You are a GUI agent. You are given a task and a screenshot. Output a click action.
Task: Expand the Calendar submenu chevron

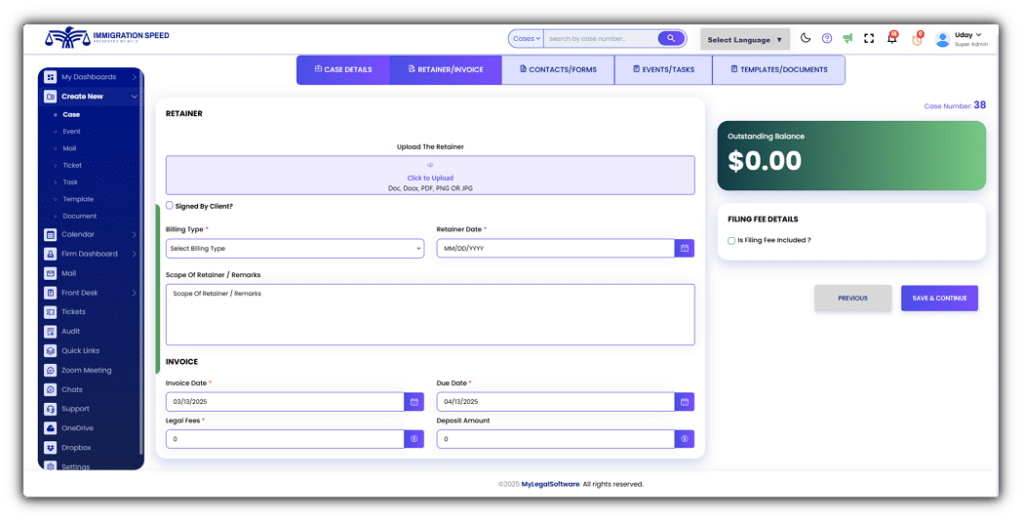point(134,235)
